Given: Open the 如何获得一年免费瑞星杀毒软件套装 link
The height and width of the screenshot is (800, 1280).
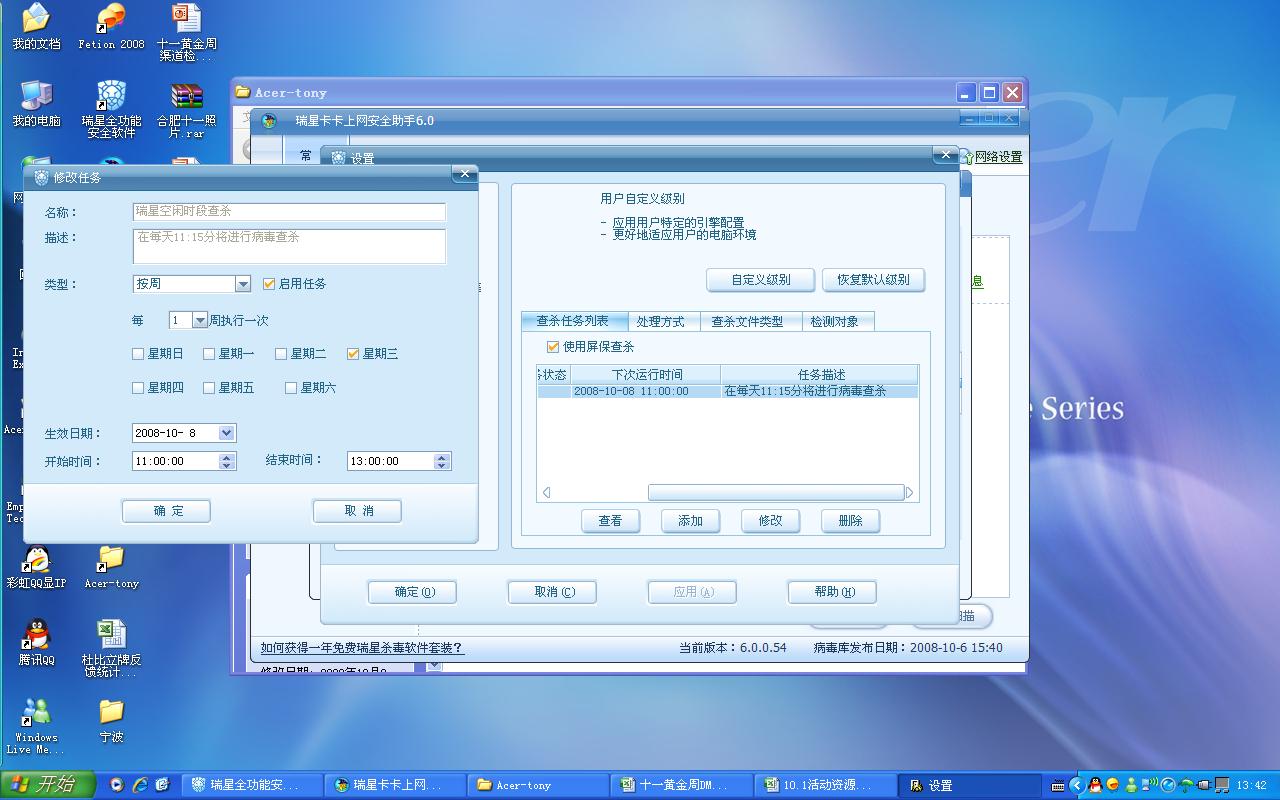Looking at the screenshot, I should pyautogui.click(x=362, y=648).
